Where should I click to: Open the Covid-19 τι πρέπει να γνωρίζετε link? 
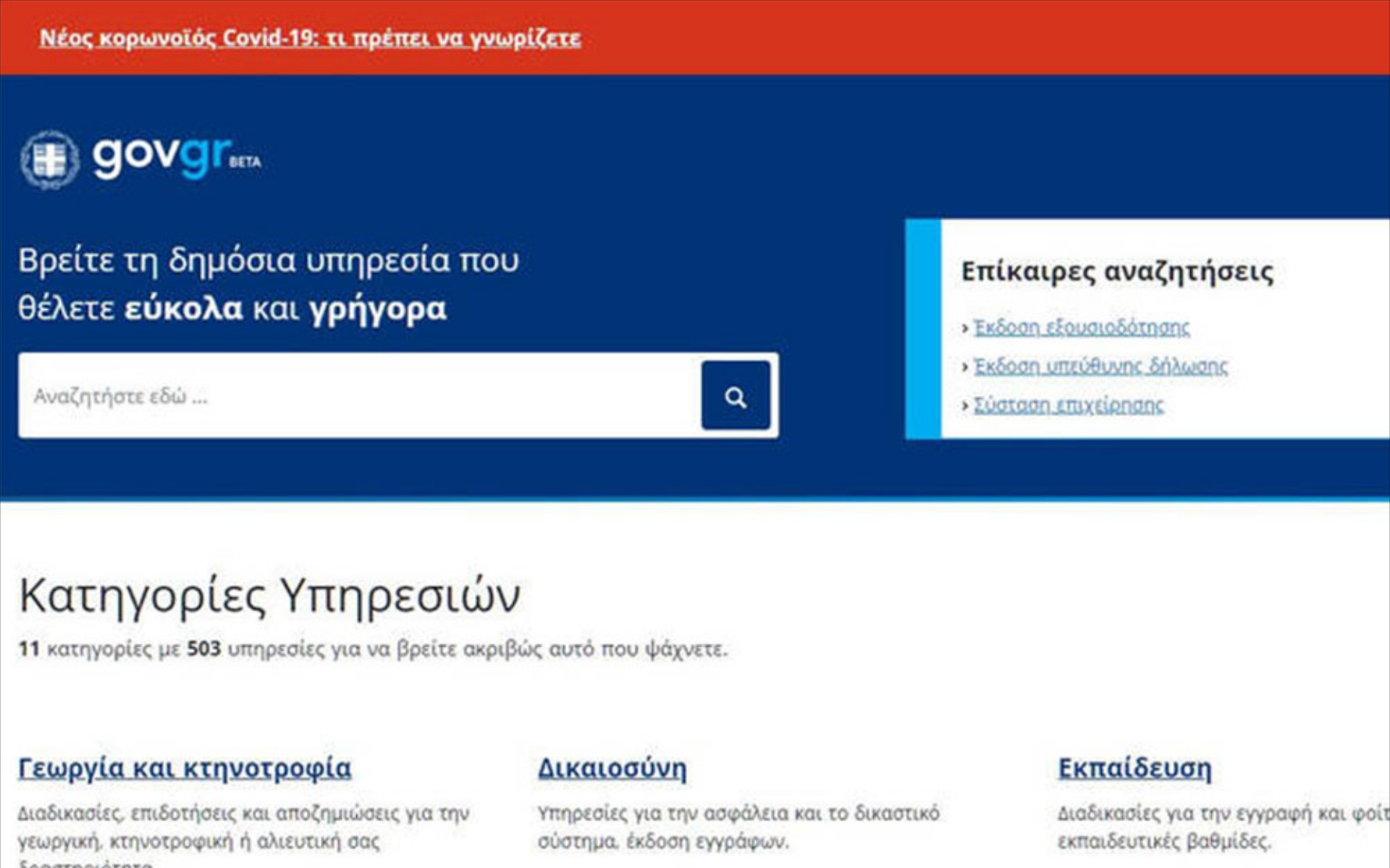310,38
